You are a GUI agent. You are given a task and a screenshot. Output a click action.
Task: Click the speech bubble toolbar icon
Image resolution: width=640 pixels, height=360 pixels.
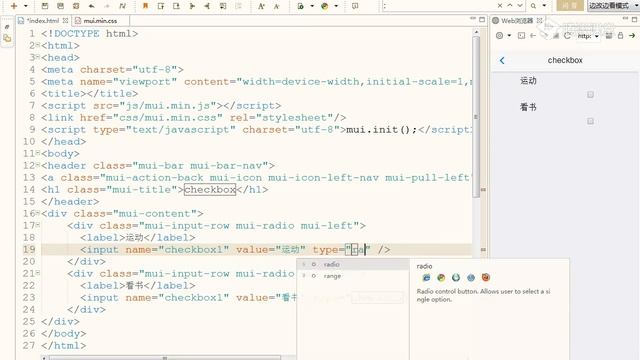pos(355,6)
